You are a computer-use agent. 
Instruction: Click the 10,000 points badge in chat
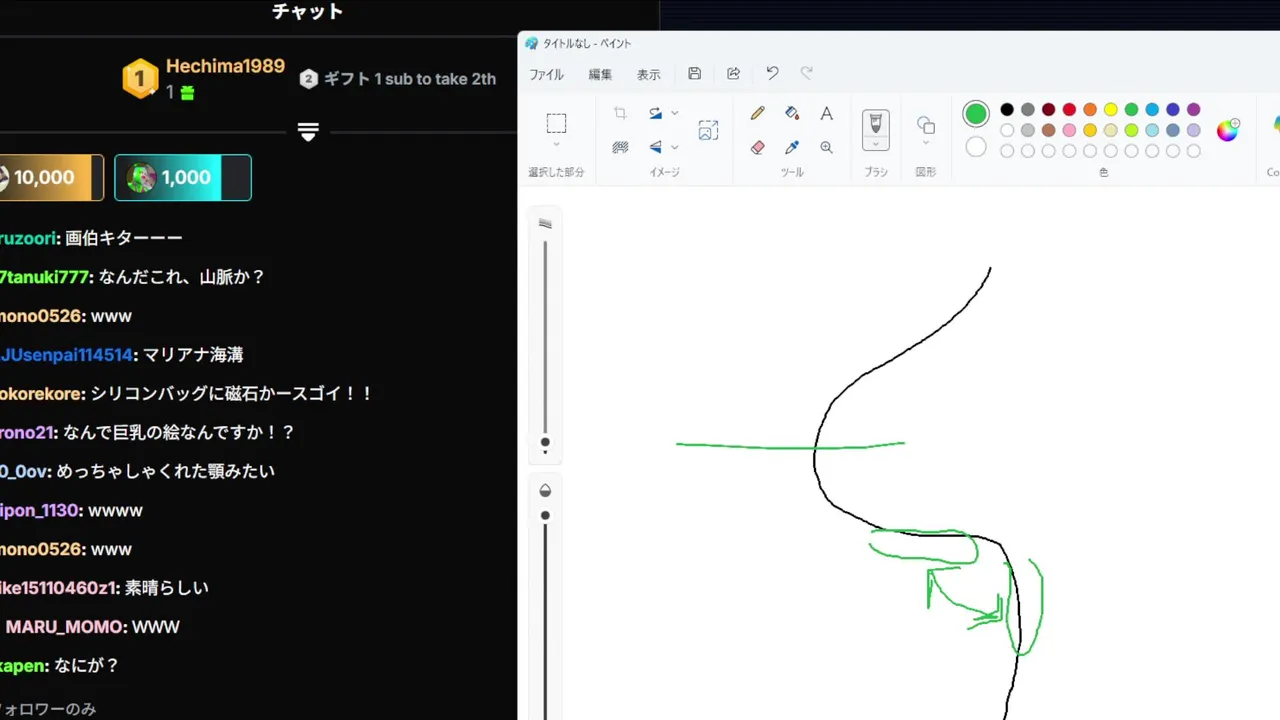pos(50,178)
